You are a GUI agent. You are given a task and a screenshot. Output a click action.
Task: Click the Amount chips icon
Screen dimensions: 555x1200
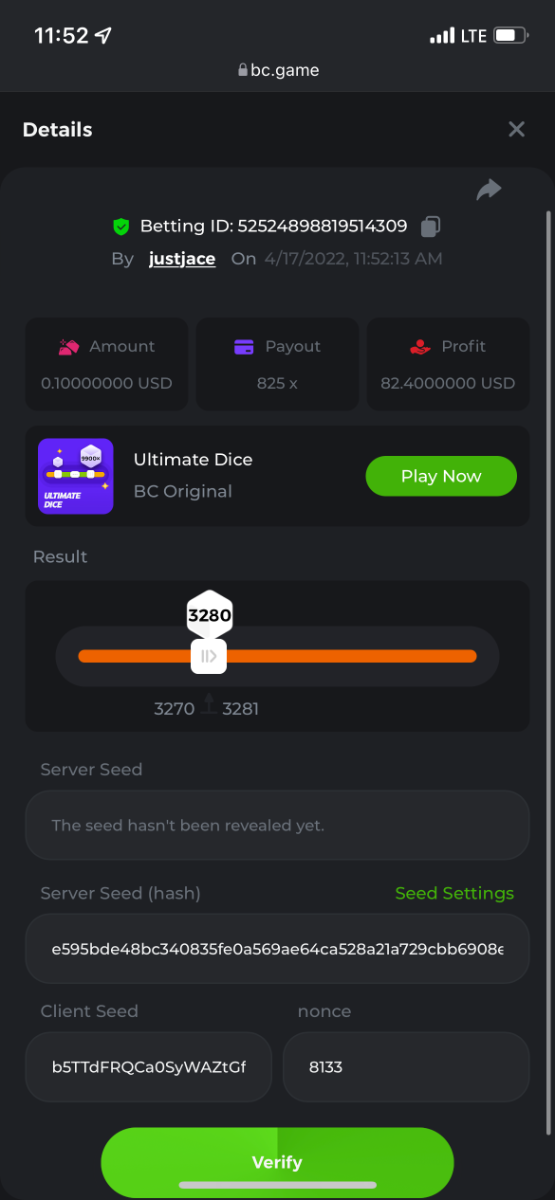(69, 347)
